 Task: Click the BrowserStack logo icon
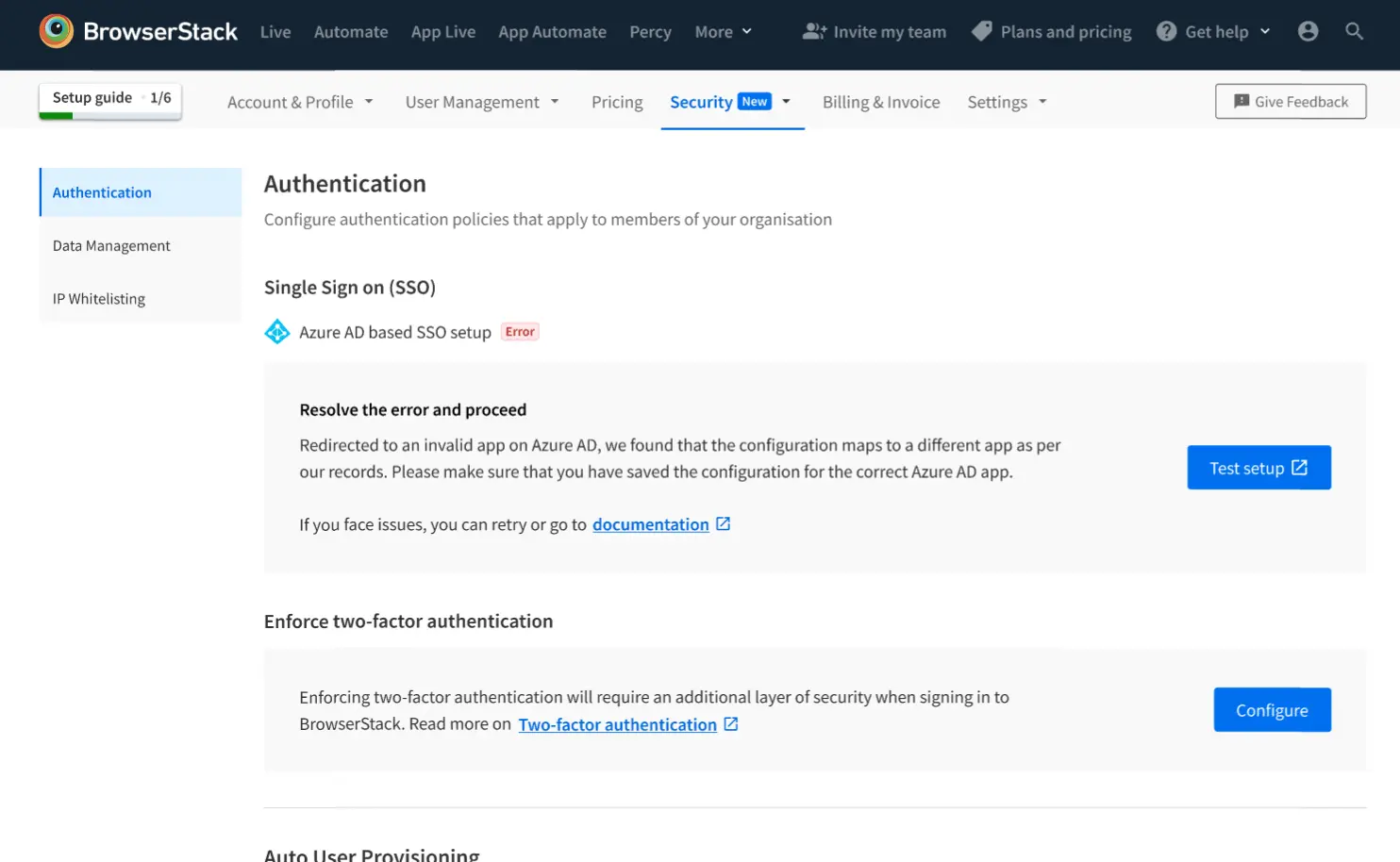[x=57, y=31]
